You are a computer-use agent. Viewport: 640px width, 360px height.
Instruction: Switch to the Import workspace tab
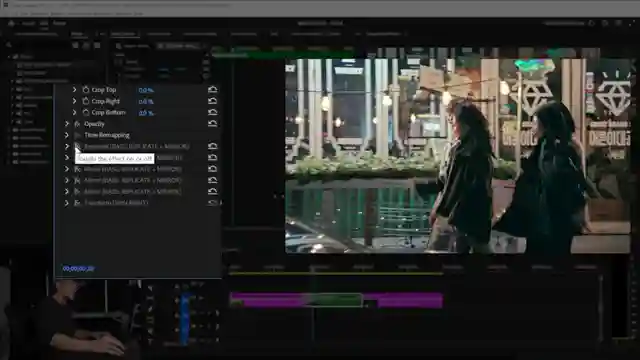coord(28,23)
